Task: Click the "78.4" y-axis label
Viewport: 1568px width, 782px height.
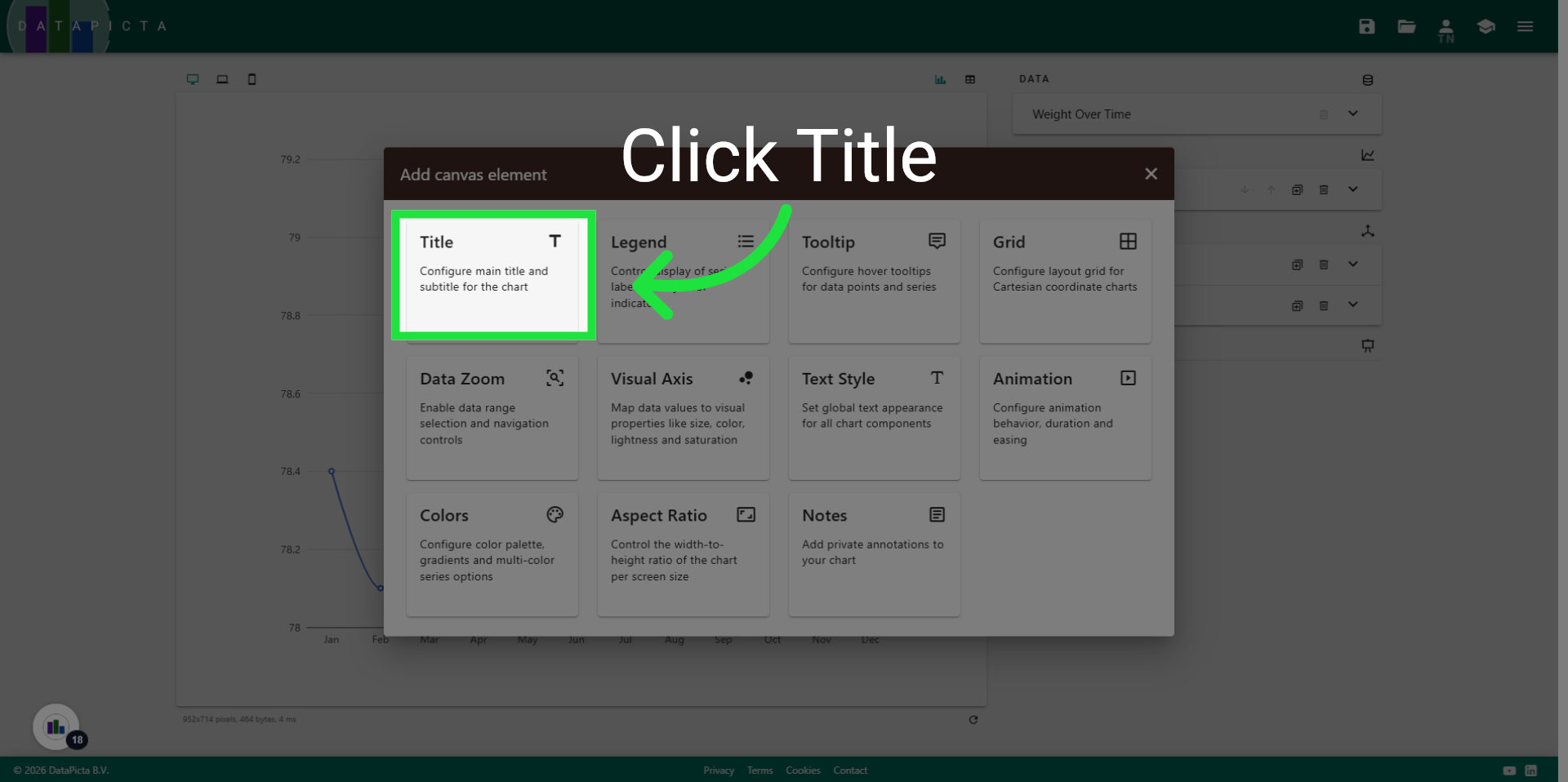Action: pyautogui.click(x=290, y=472)
